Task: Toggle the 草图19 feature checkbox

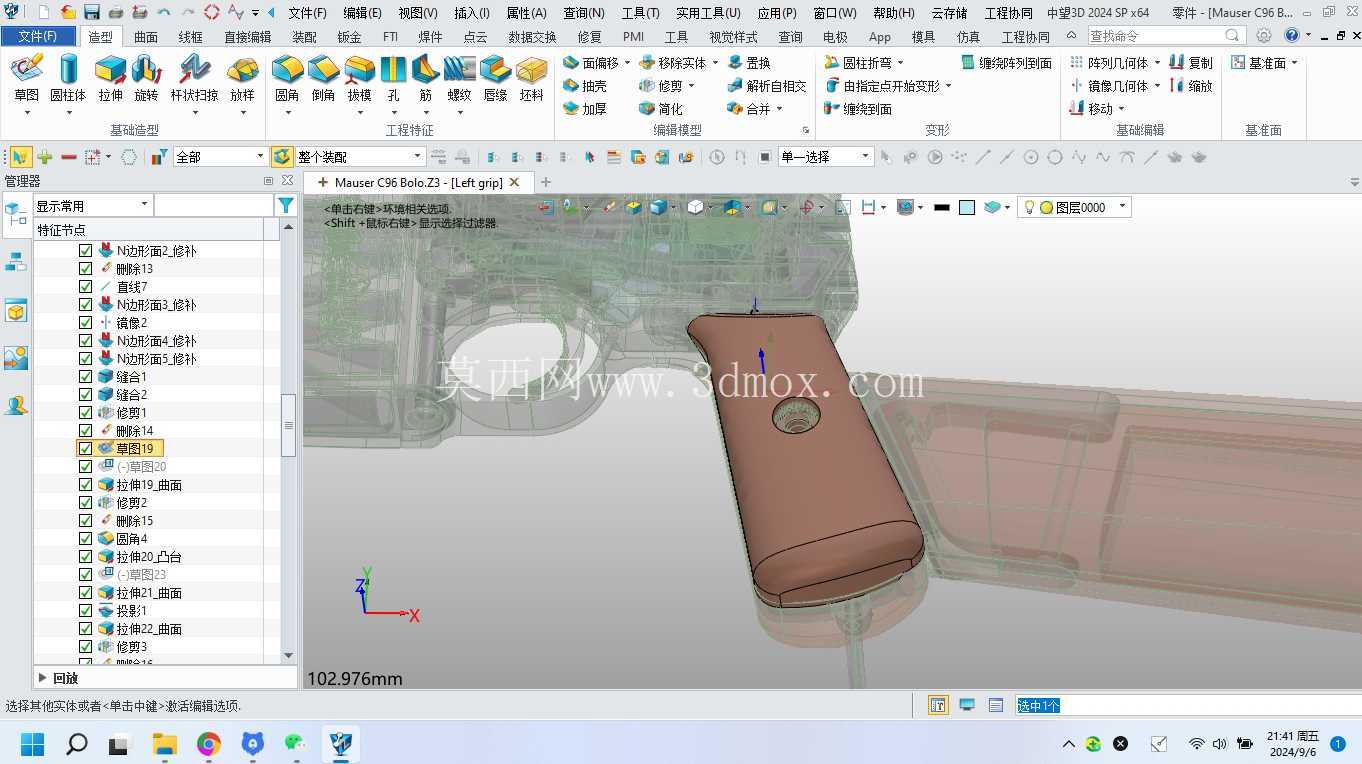Action: (x=85, y=449)
